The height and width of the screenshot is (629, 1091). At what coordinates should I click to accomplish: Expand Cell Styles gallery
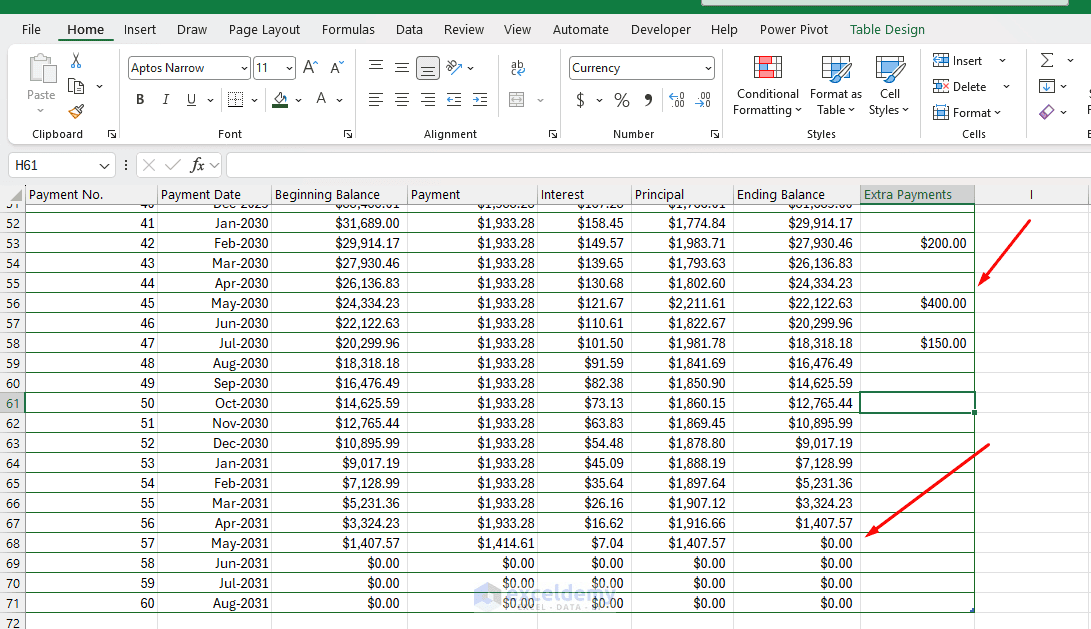click(x=889, y=86)
